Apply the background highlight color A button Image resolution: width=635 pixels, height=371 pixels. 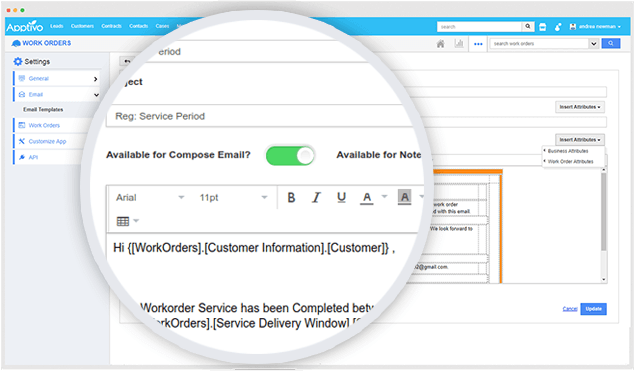(404, 197)
